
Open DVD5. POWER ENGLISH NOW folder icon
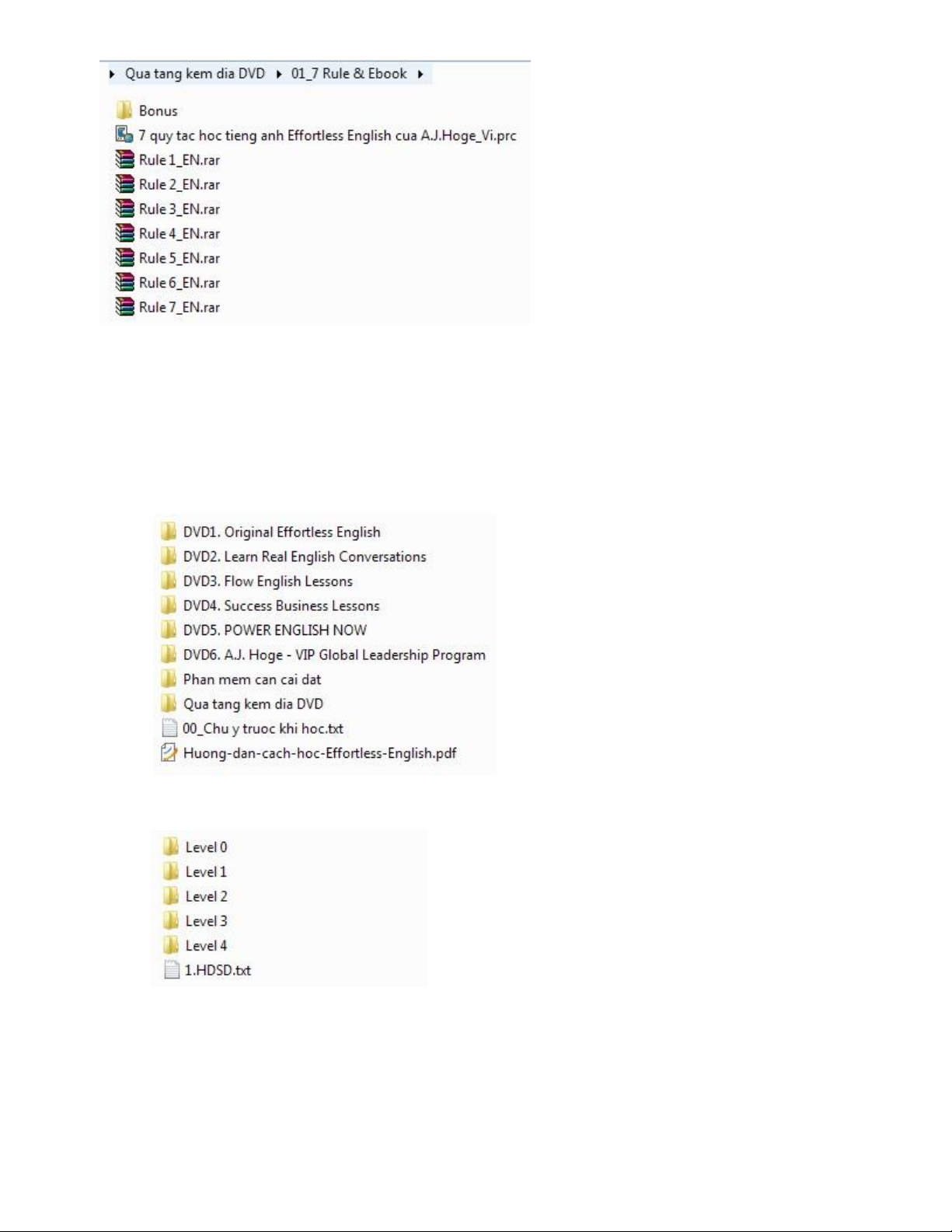(x=169, y=630)
